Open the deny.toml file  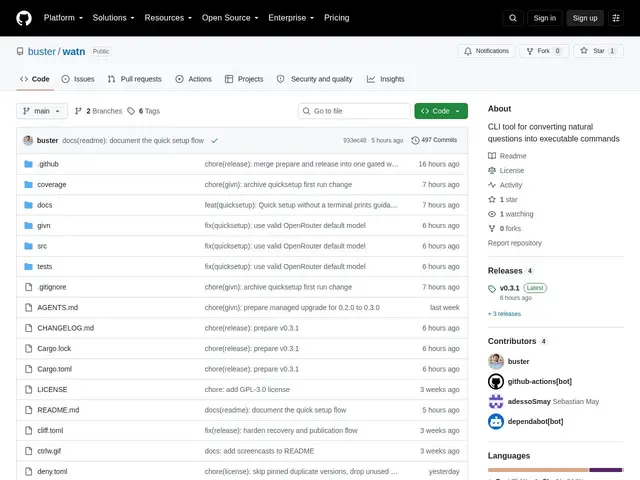coord(52,471)
